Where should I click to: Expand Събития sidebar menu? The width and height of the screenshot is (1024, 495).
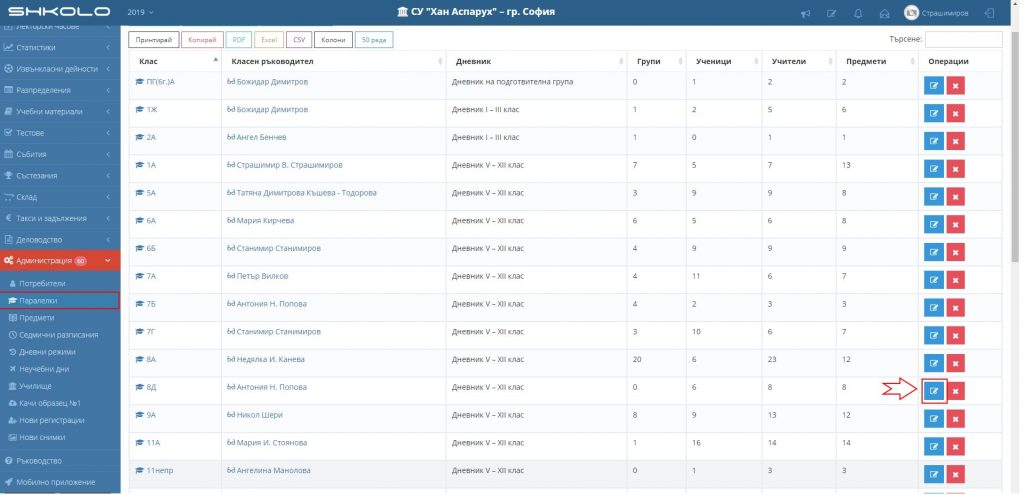pos(60,154)
